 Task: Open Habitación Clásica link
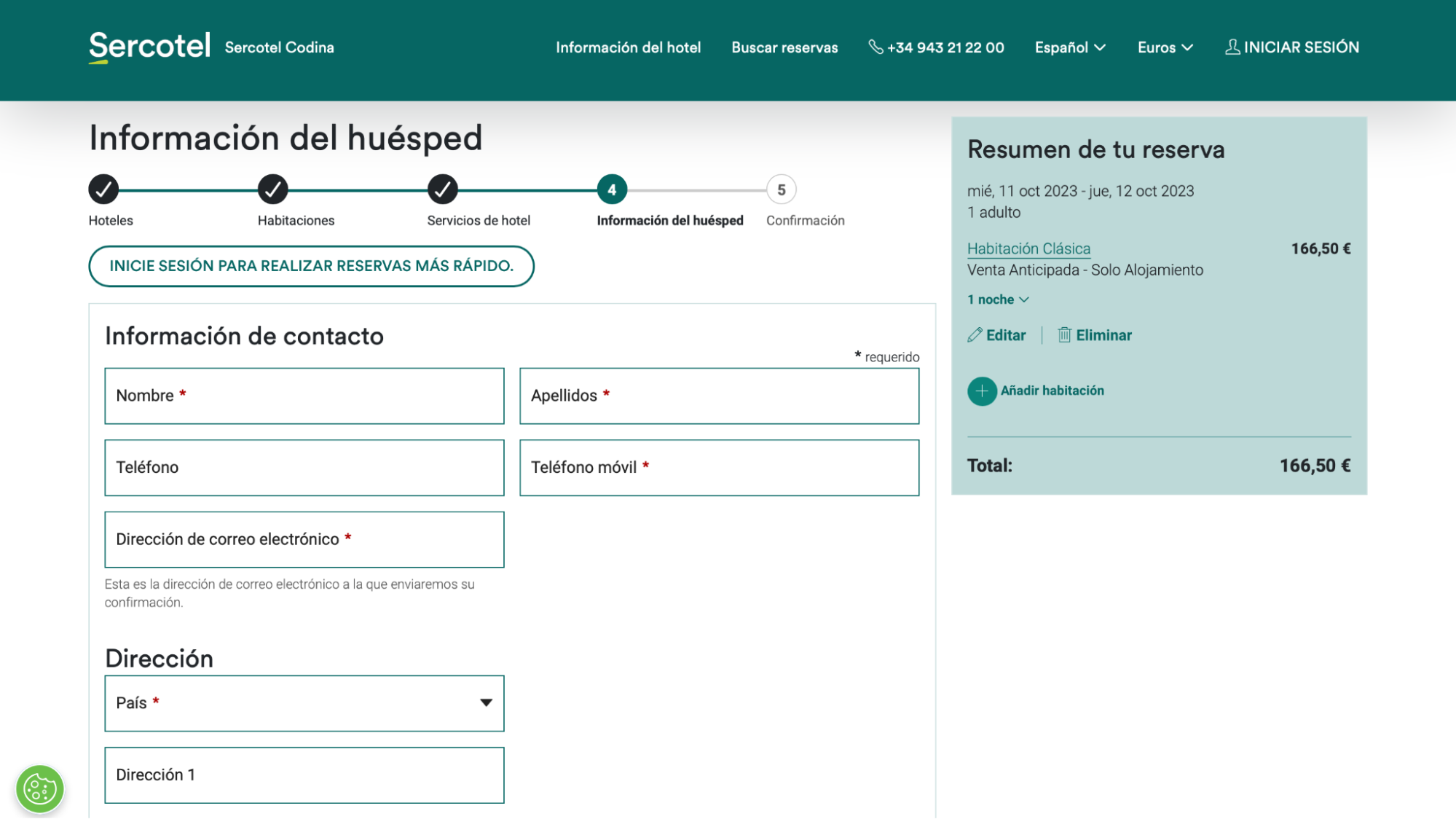[x=1028, y=249]
